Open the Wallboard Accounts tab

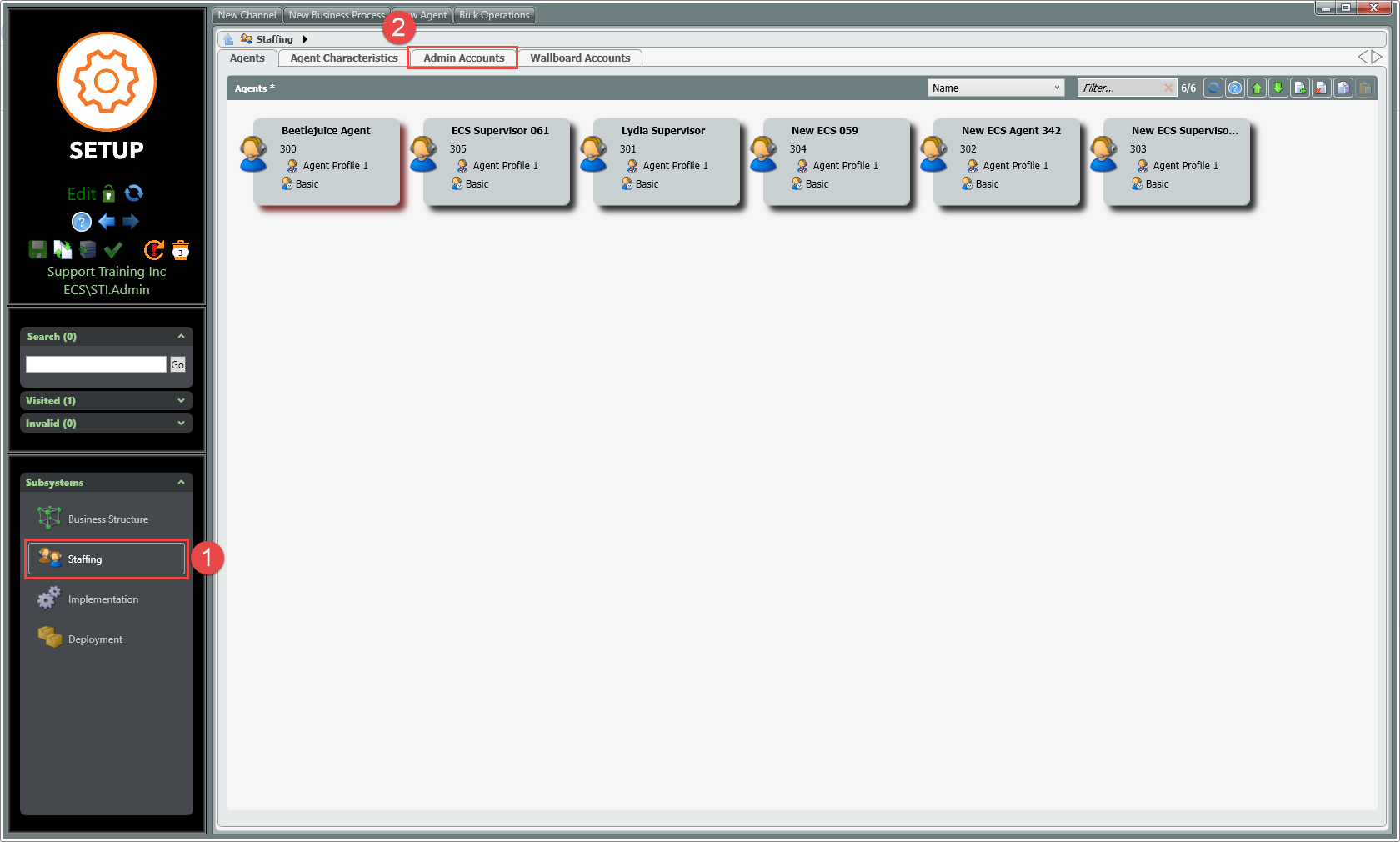pos(580,58)
